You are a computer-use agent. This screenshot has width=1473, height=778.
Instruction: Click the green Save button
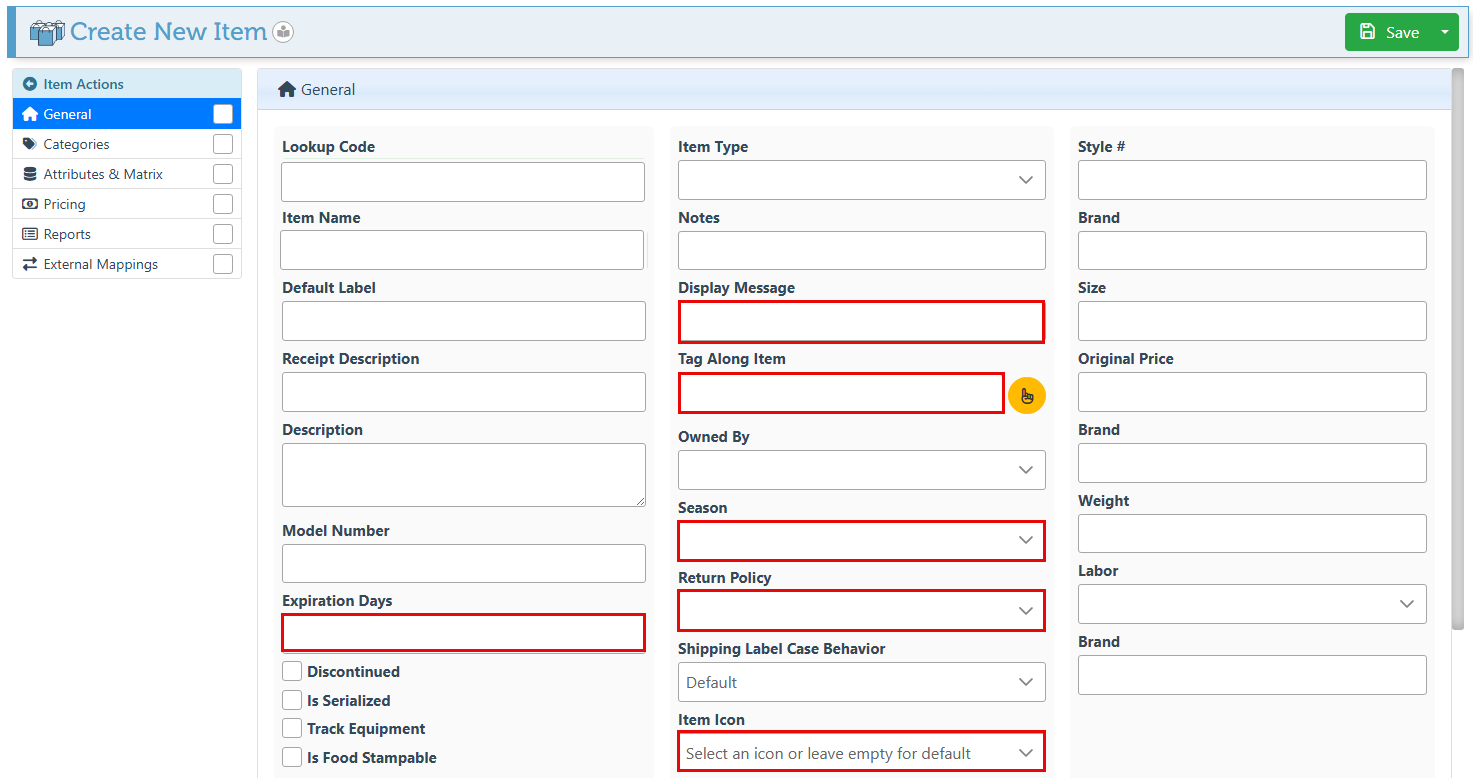1390,32
